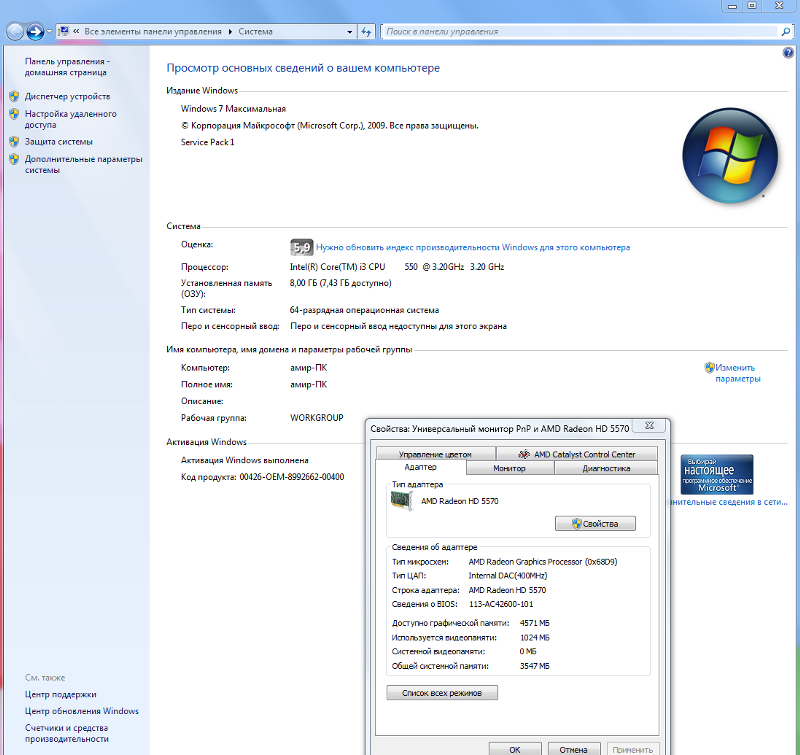This screenshot has width=800, height=755.
Task: Open 'Настройка удаленного доступа' link
Action: (x=70, y=119)
